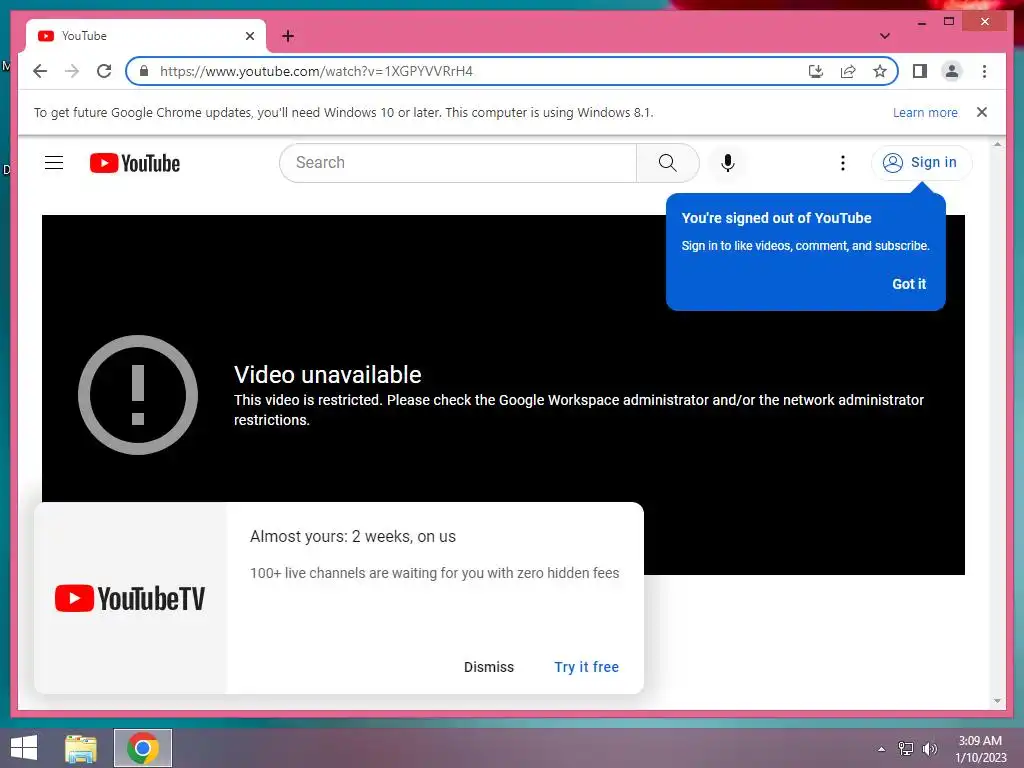1024x768 pixels.
Task: Click the browser back arrow
Action: click(40, 71)
